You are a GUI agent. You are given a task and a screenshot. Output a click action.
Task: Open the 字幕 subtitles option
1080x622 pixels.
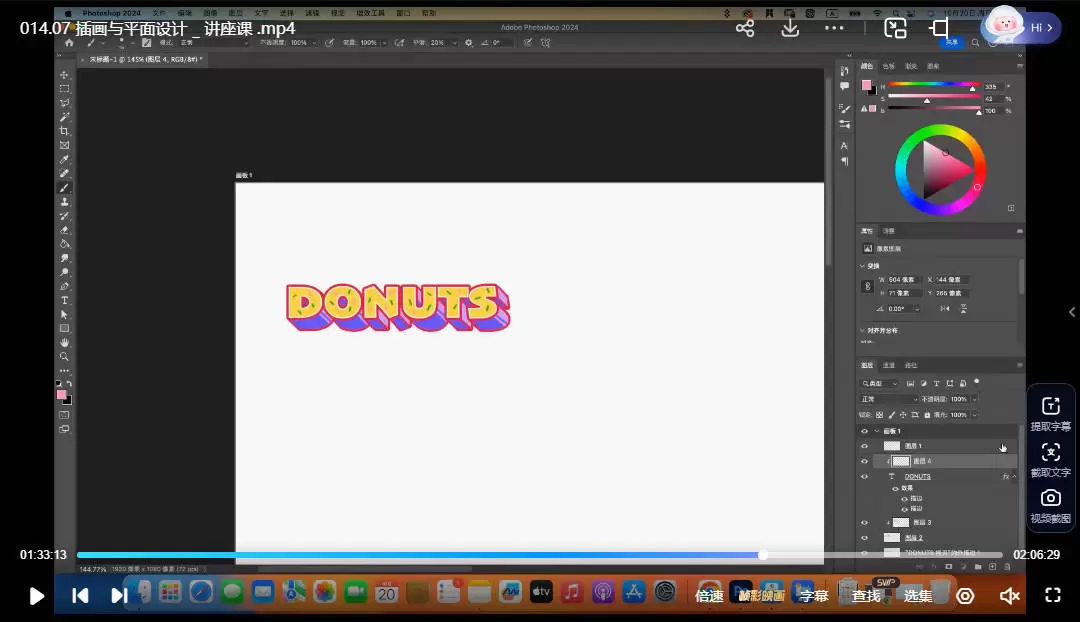(814, 596)
